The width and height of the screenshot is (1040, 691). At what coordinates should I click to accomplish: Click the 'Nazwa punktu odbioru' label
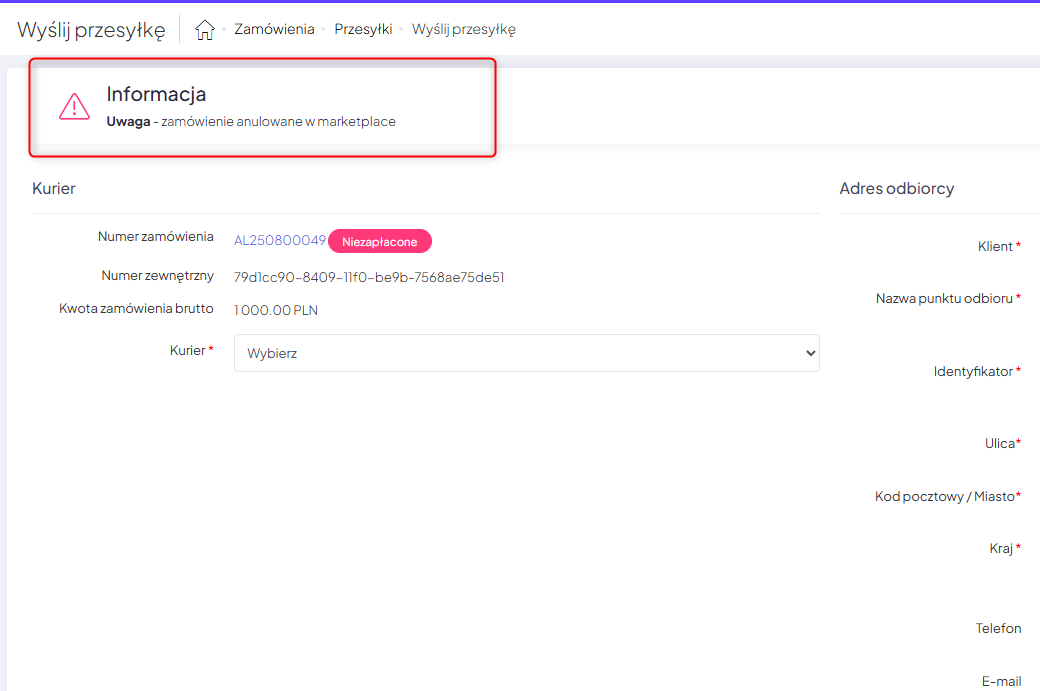[x=944, y=298]
